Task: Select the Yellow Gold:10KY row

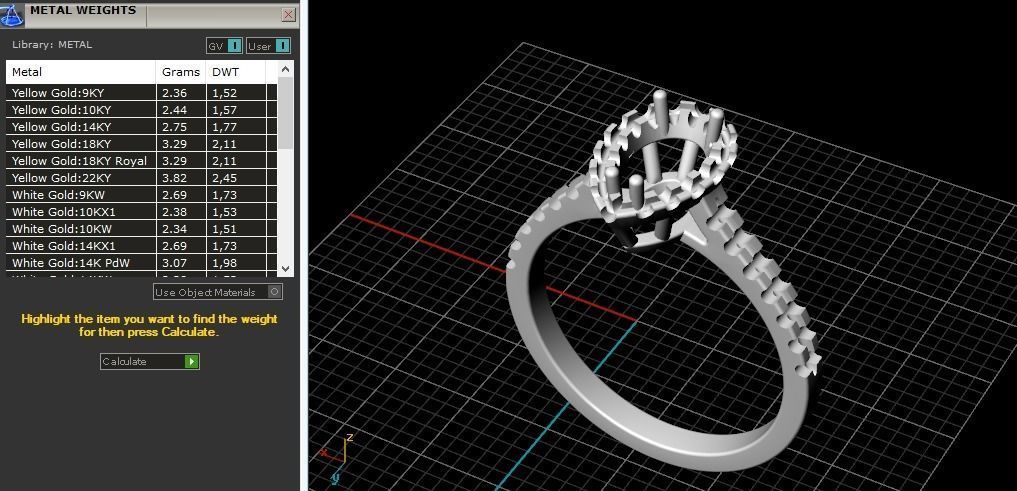Action: (x=141, y=110)
